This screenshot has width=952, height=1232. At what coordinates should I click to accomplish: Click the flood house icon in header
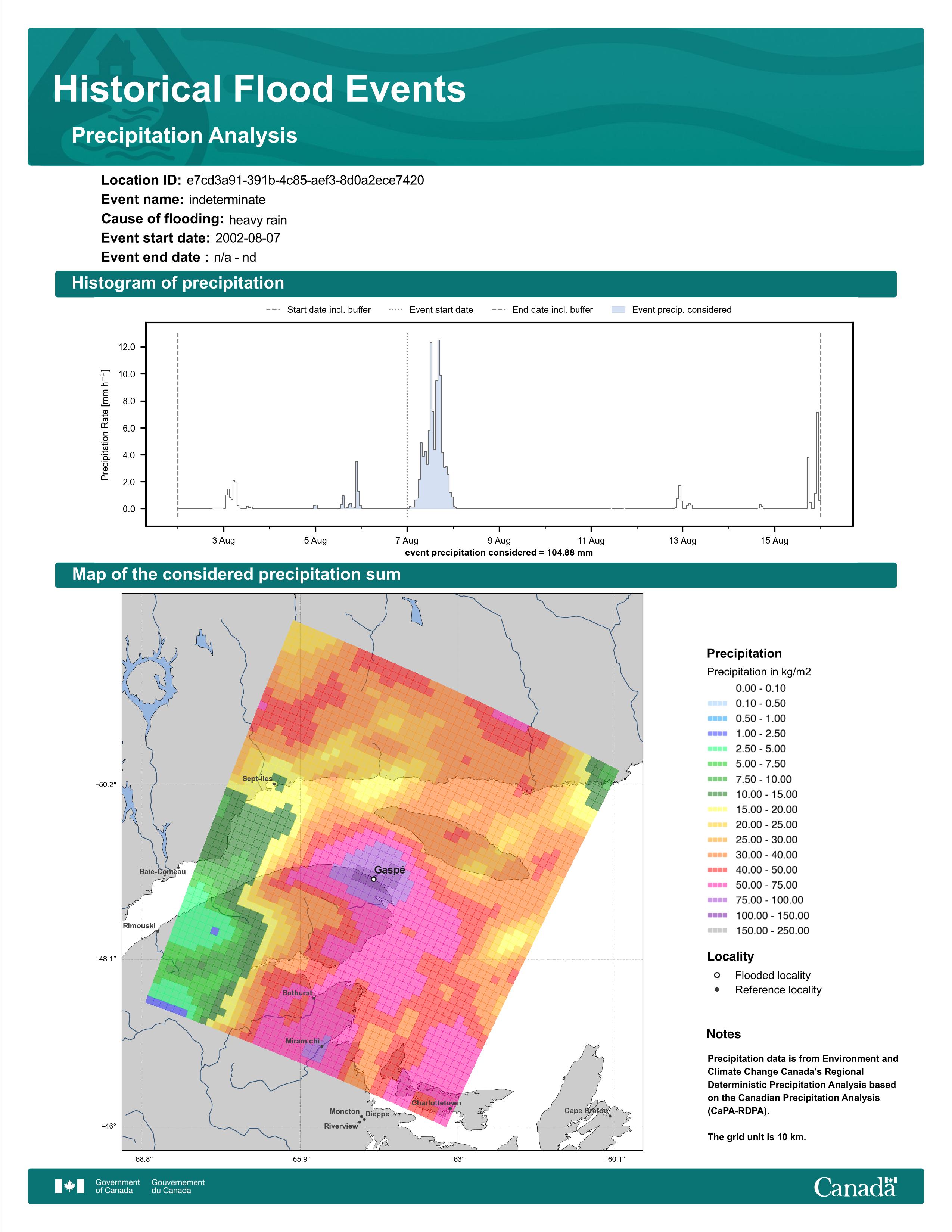(116, 55)
